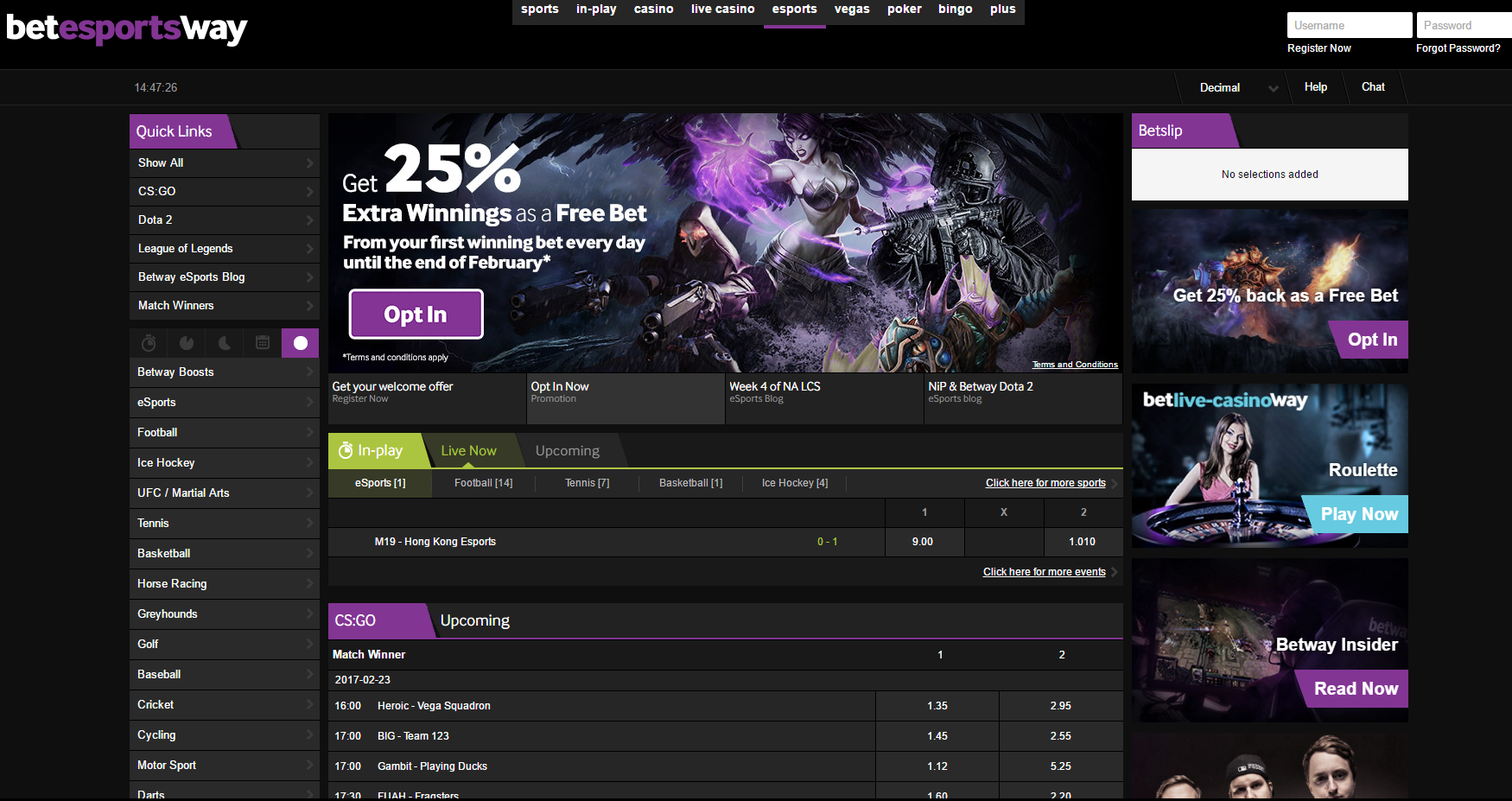
Task: Expand the Show All quick link arrow
Action: coord(310,163)
